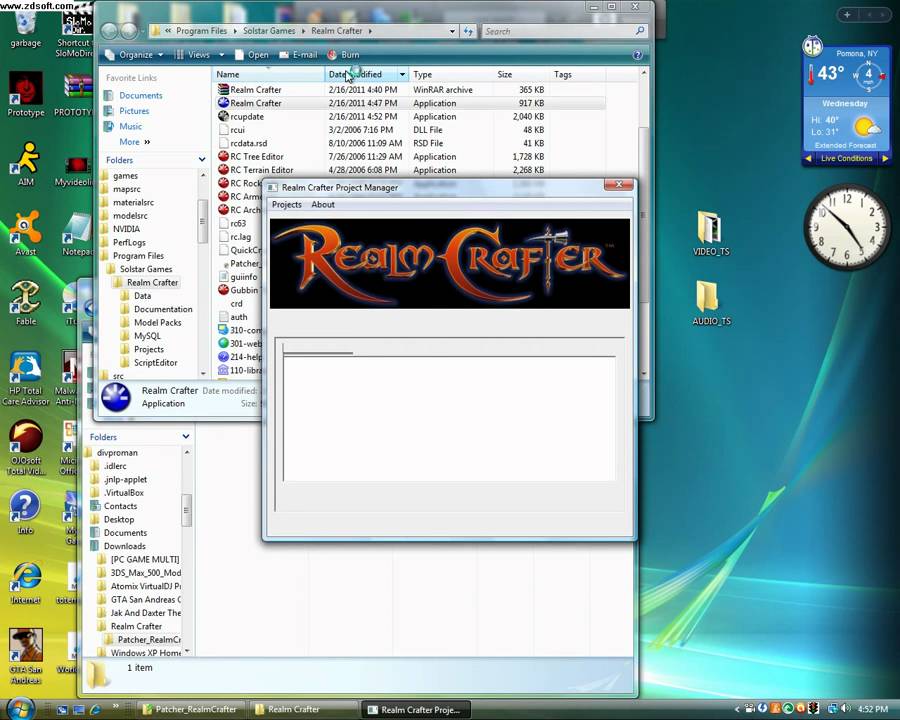Select the Realm Crafter WinRAR archive file
This screenshot has width=900, height=720.
tap(255, 90)
